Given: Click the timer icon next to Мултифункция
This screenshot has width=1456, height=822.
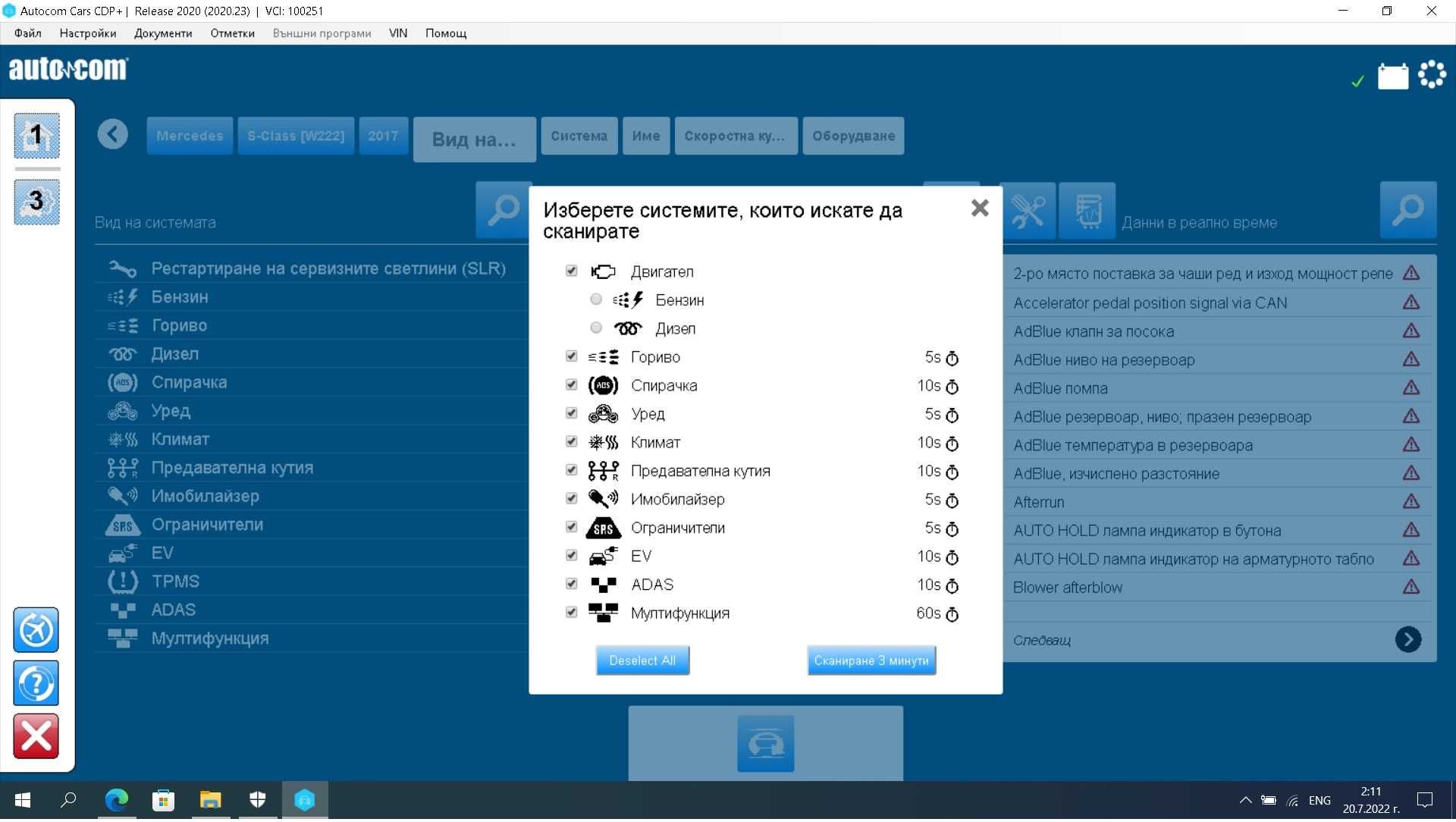Looking at the screenshot, I should [x=952, y=615].
